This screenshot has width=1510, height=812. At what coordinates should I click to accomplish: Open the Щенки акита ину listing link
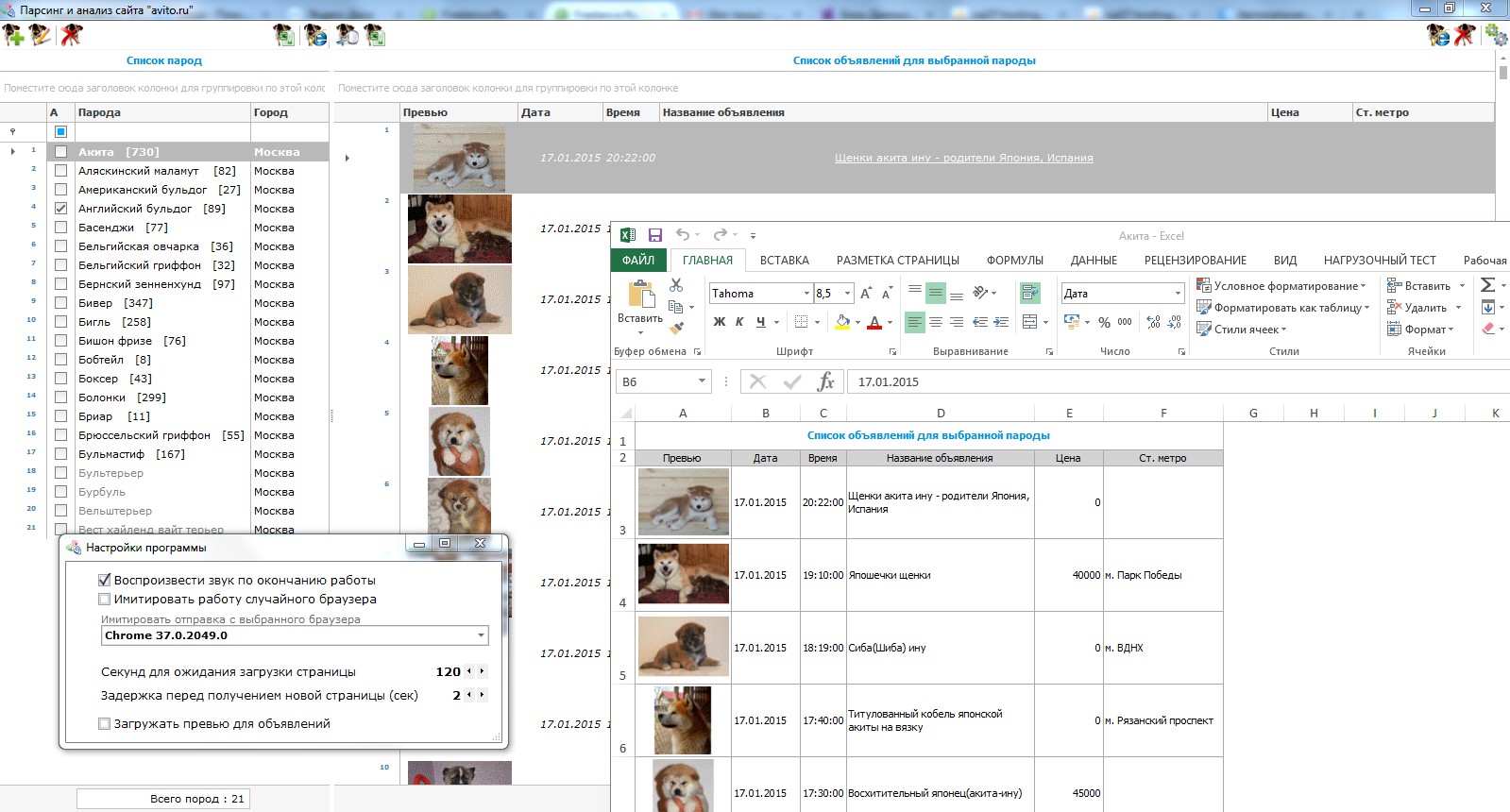coord(963,158)
